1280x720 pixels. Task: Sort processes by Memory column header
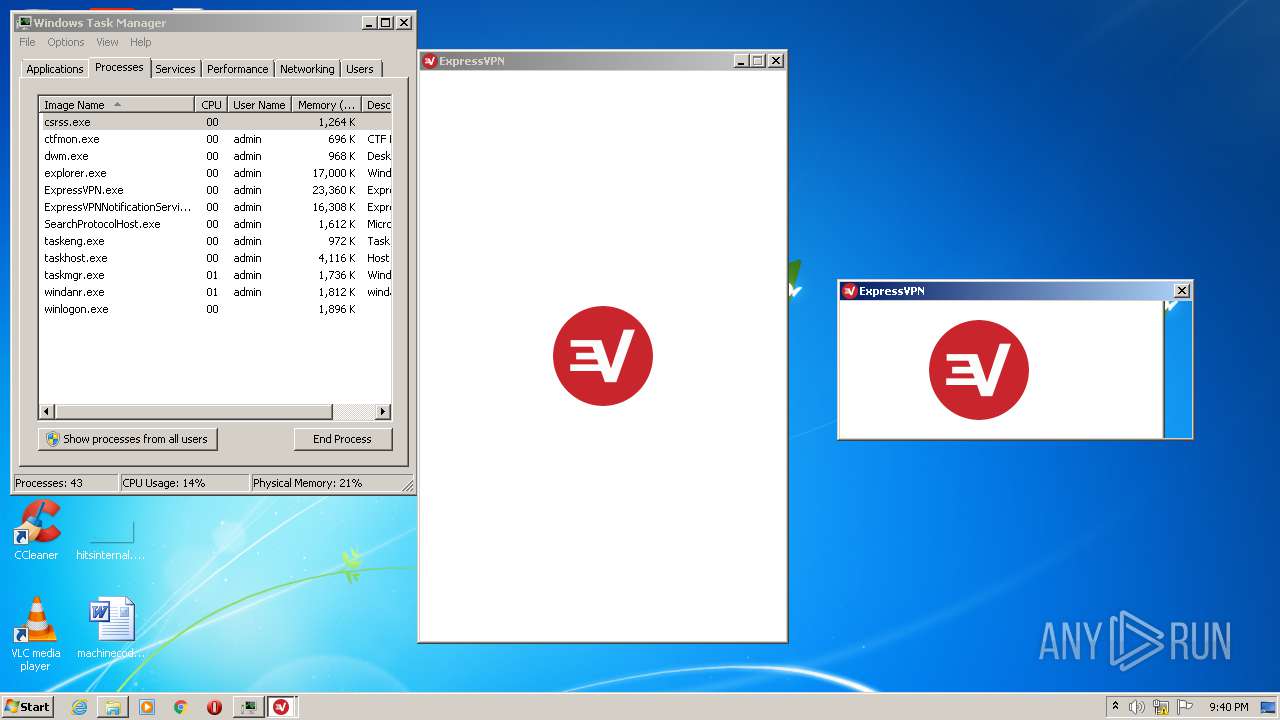pos(326,105)
